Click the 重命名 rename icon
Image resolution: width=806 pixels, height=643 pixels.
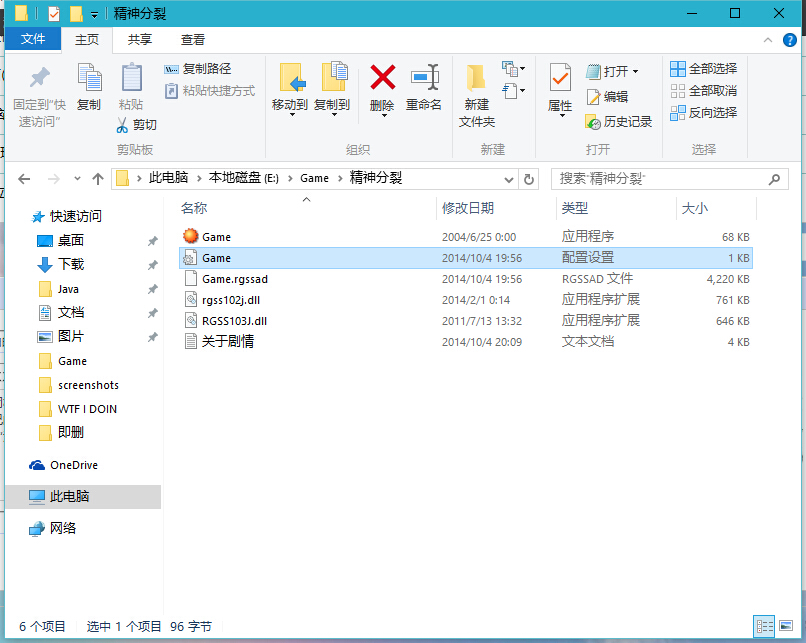pos(425,77)
